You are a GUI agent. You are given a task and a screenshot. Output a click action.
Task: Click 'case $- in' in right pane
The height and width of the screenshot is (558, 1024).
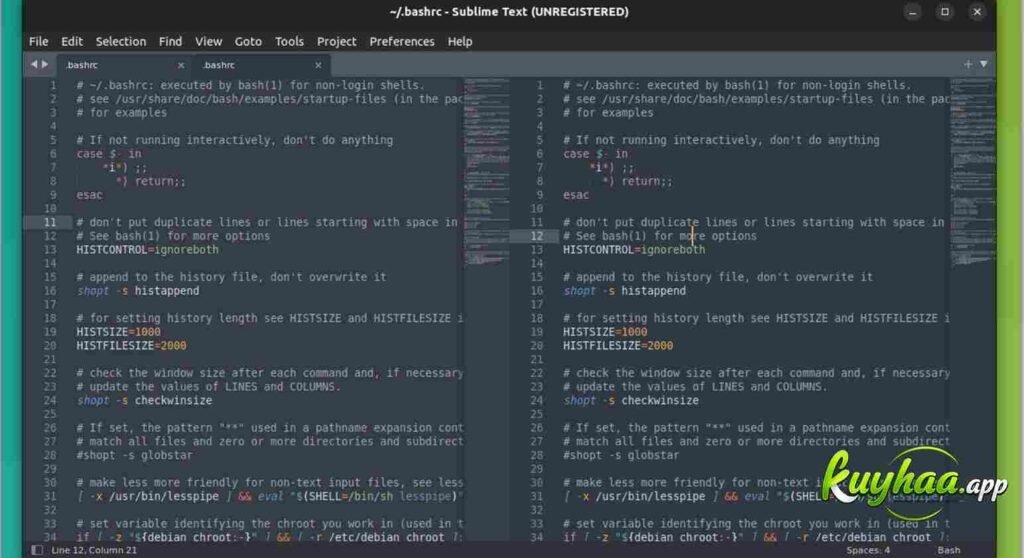click(x=595, y=154)
